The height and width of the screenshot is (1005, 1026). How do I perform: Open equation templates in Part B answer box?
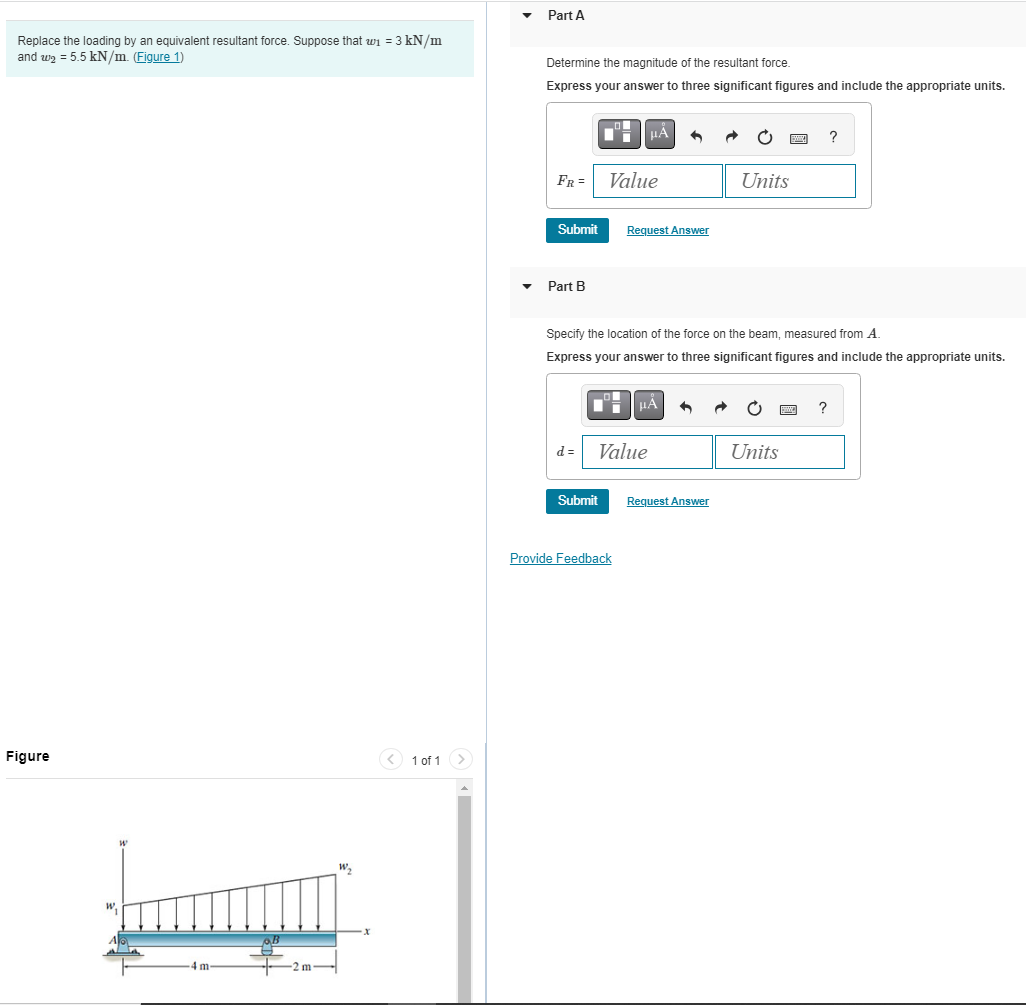tap(607, 404)
